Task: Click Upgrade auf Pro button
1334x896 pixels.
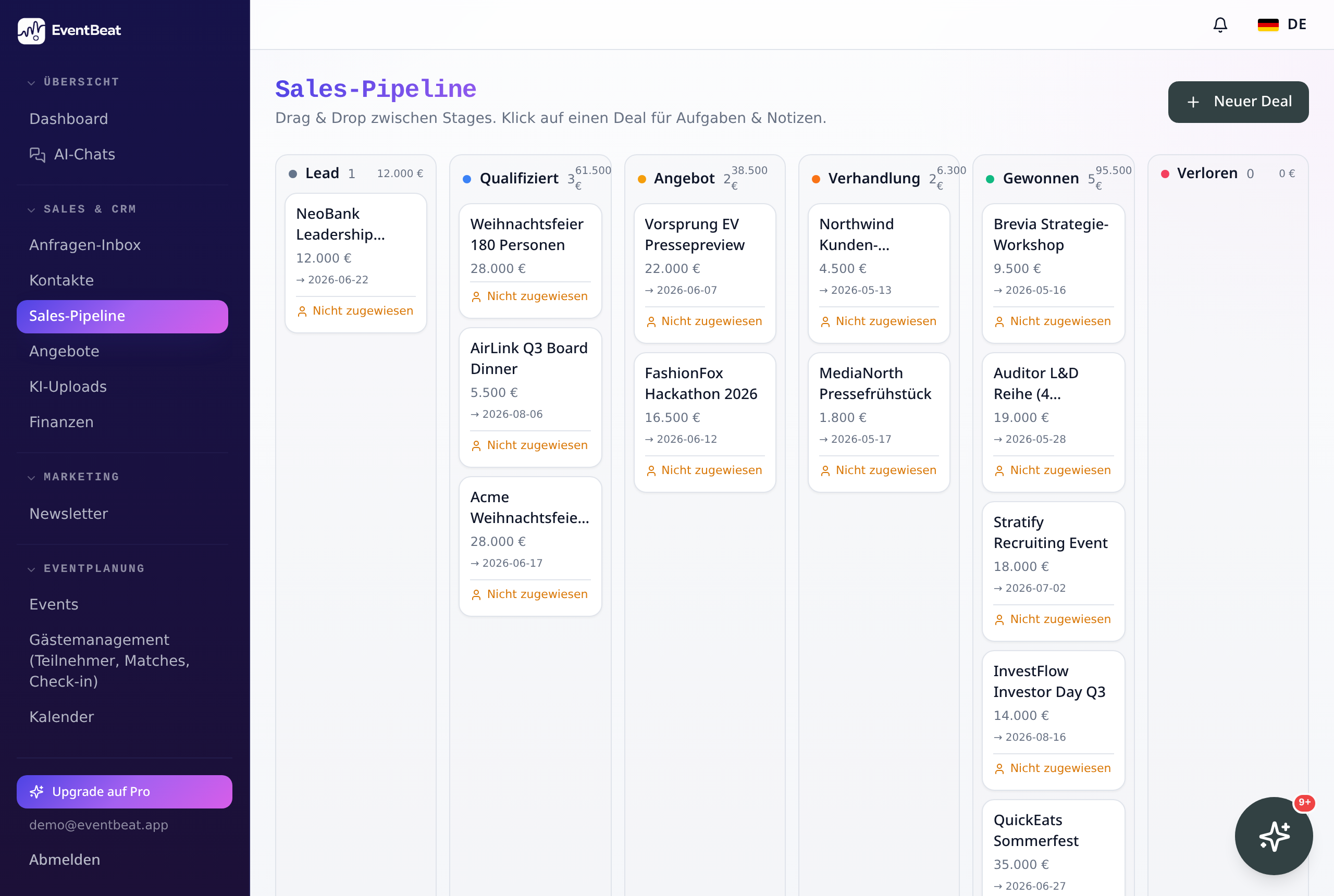Action: tap(125, 791)
